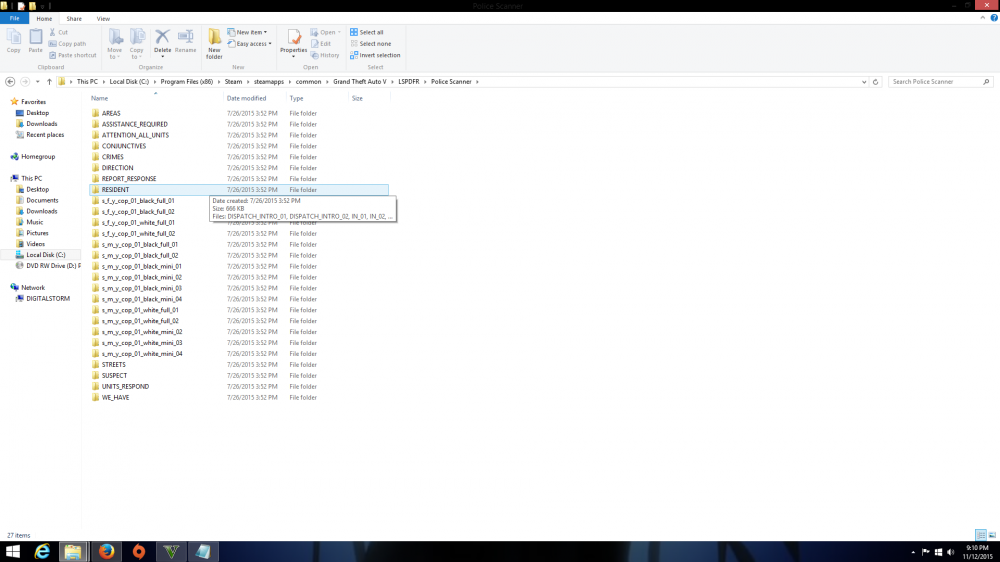1000x562 pixels.
Task: Open Internet Explorer from the taskbar
Action: pos(42,551)
